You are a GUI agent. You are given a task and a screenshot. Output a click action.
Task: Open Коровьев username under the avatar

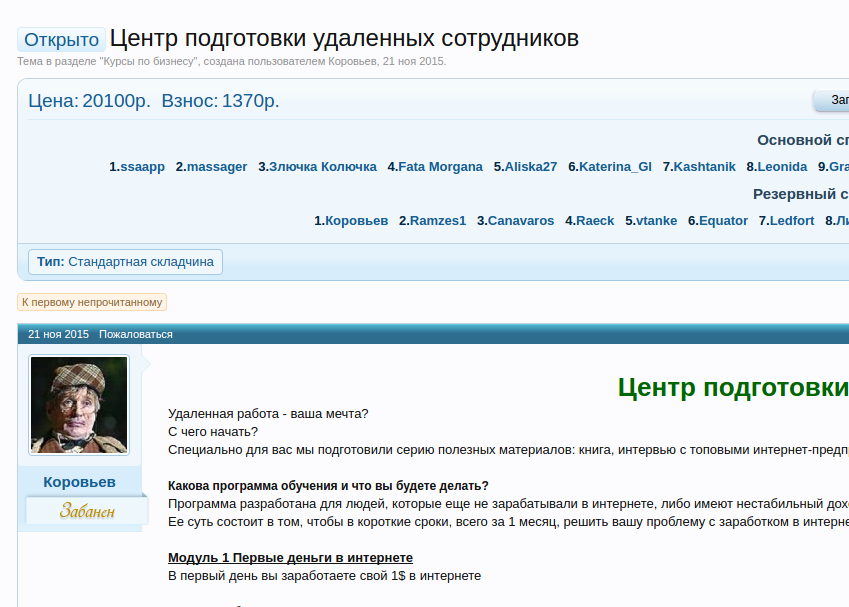click(80, 482)
